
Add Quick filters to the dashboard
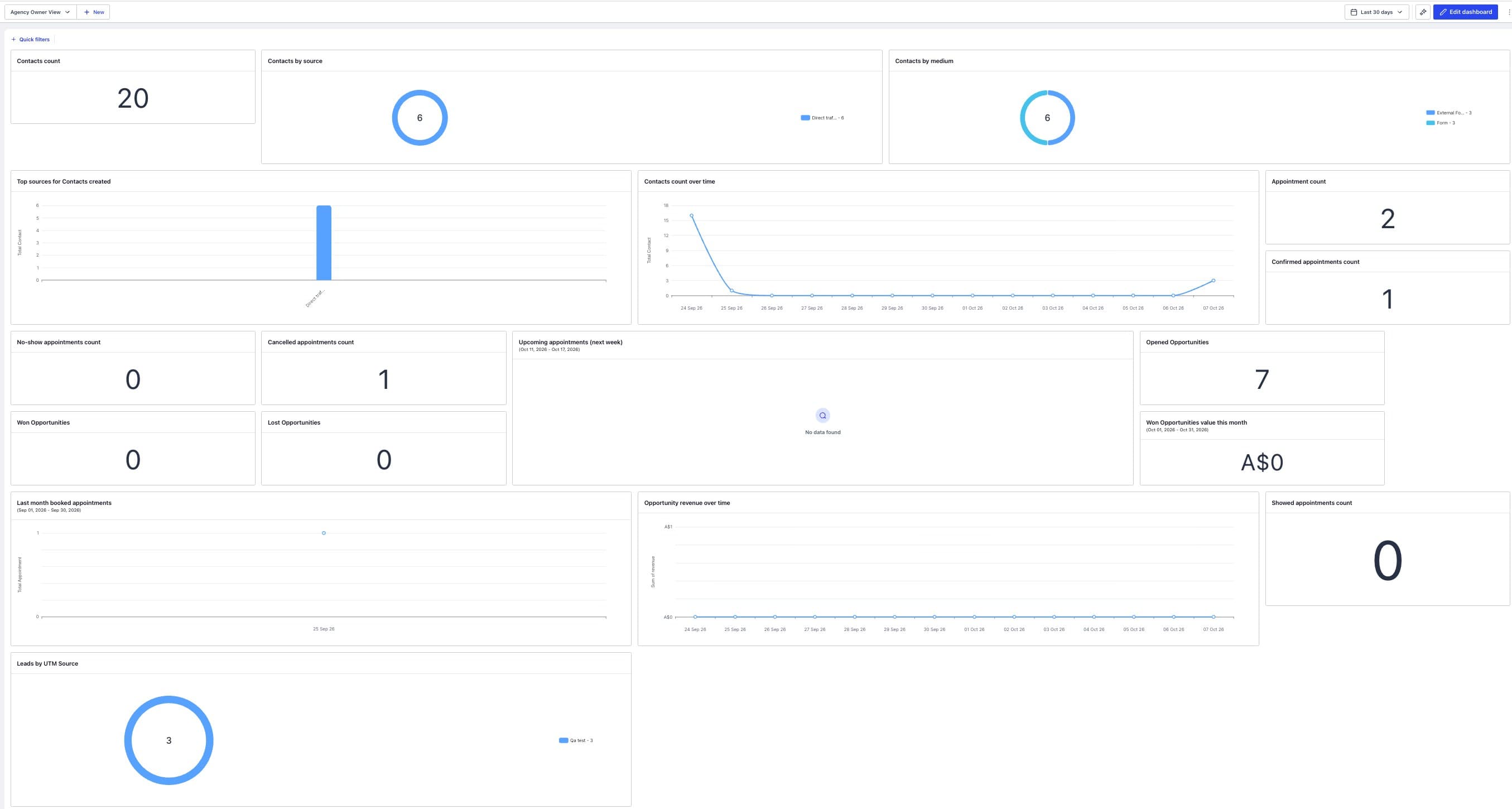(31, 40)
